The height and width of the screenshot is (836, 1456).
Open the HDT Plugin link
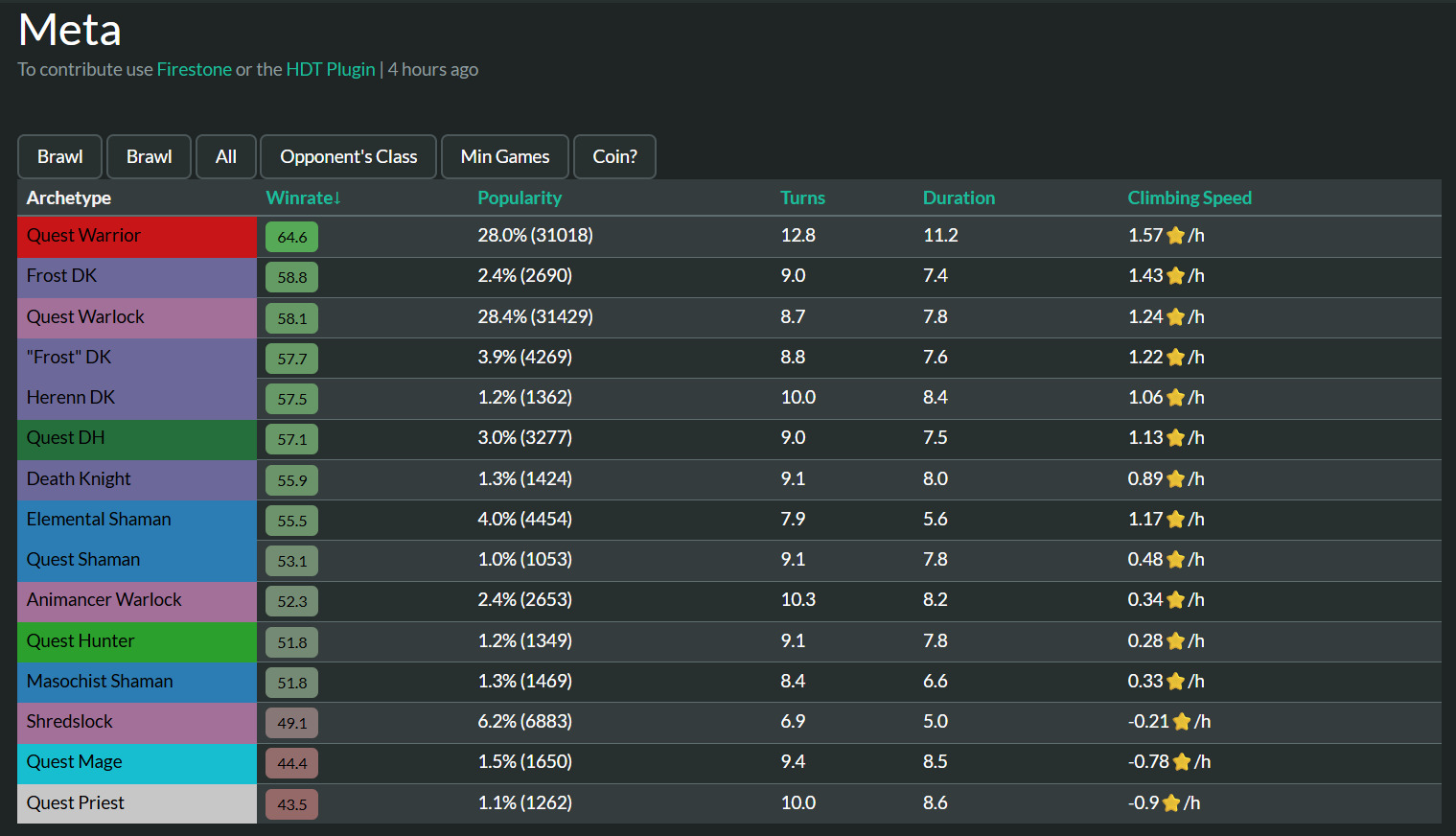[331, 69]
